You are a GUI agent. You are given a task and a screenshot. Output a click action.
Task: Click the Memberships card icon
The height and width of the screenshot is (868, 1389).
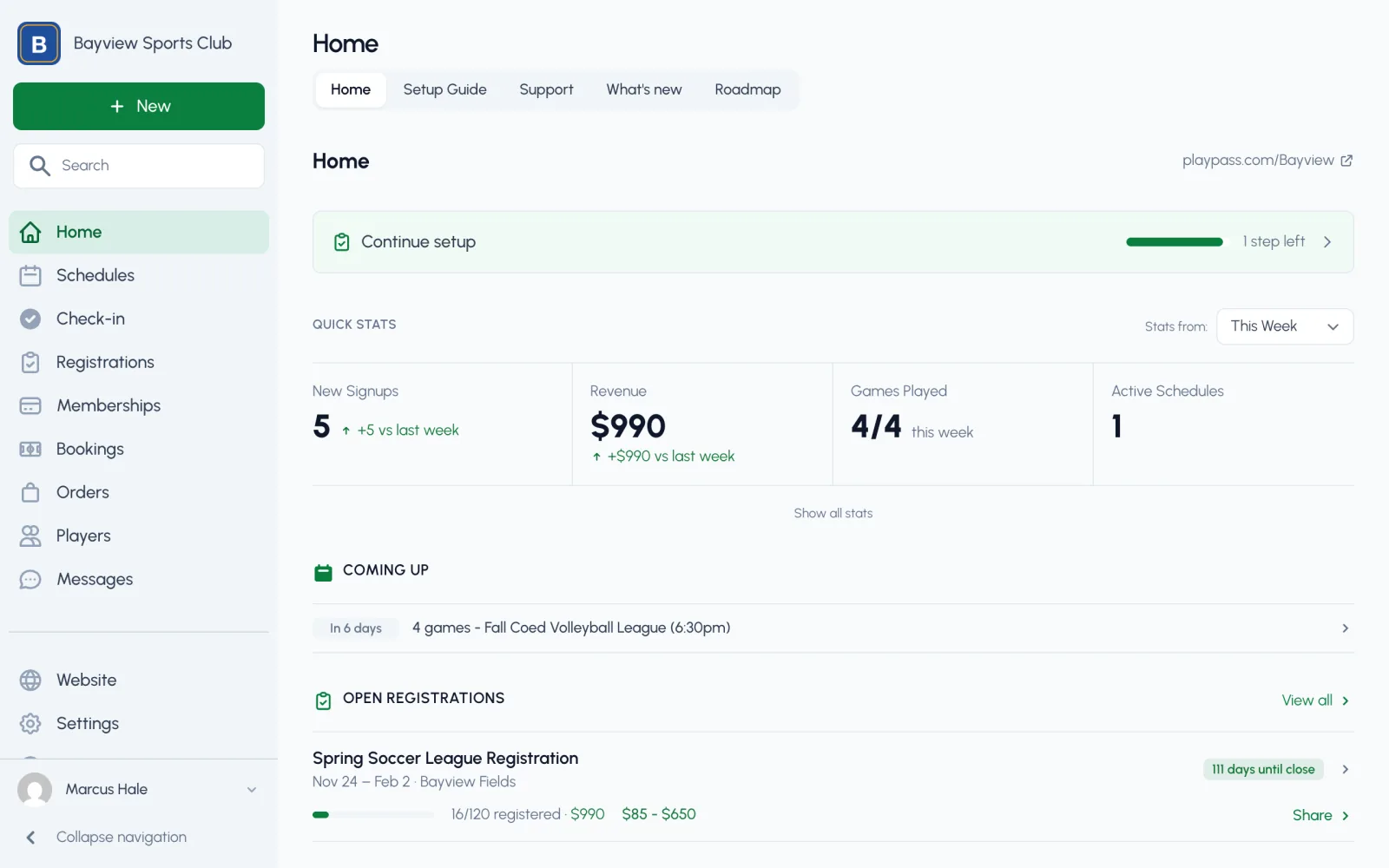[30, 405]
